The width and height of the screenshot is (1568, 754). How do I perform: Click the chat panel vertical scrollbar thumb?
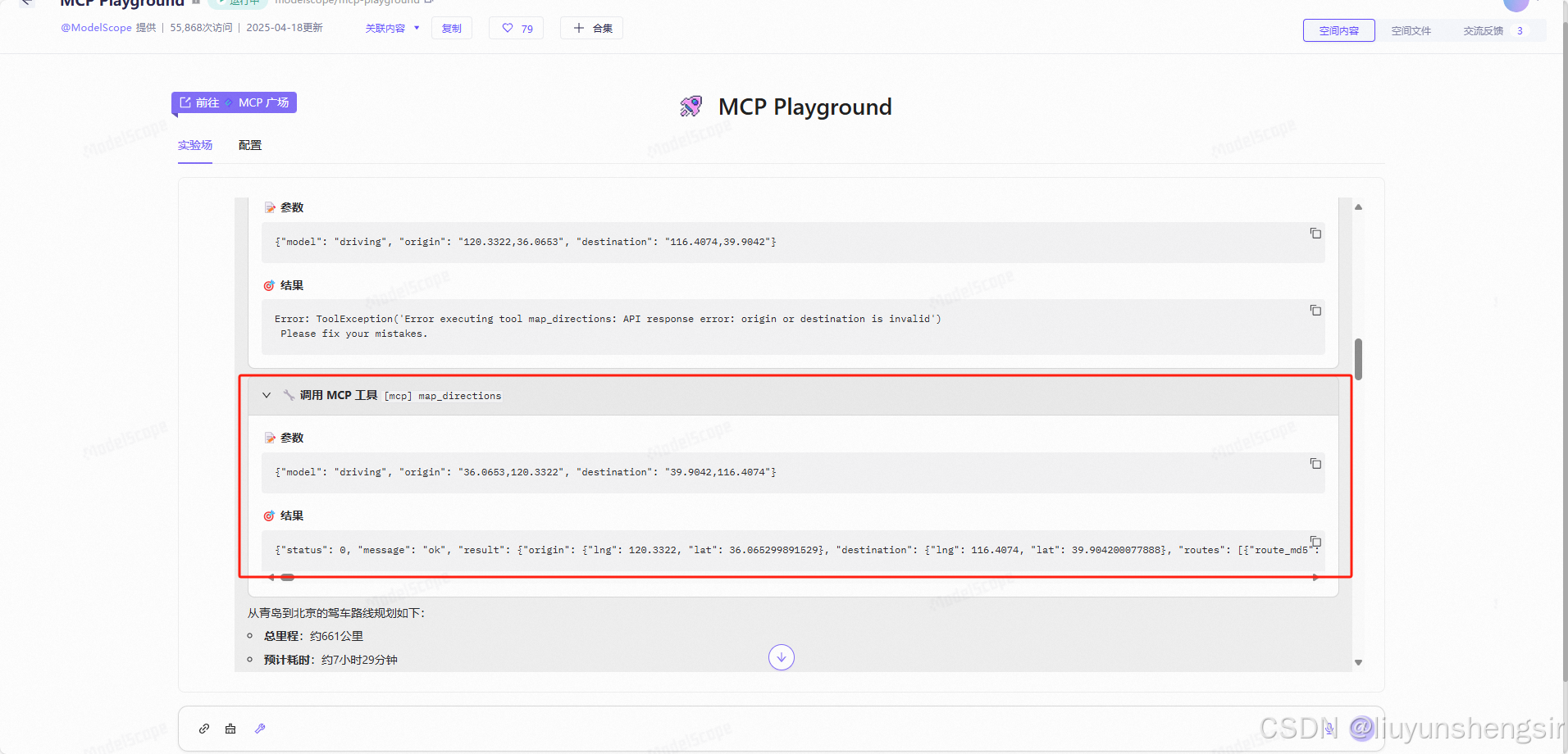tap(1358, 359)
